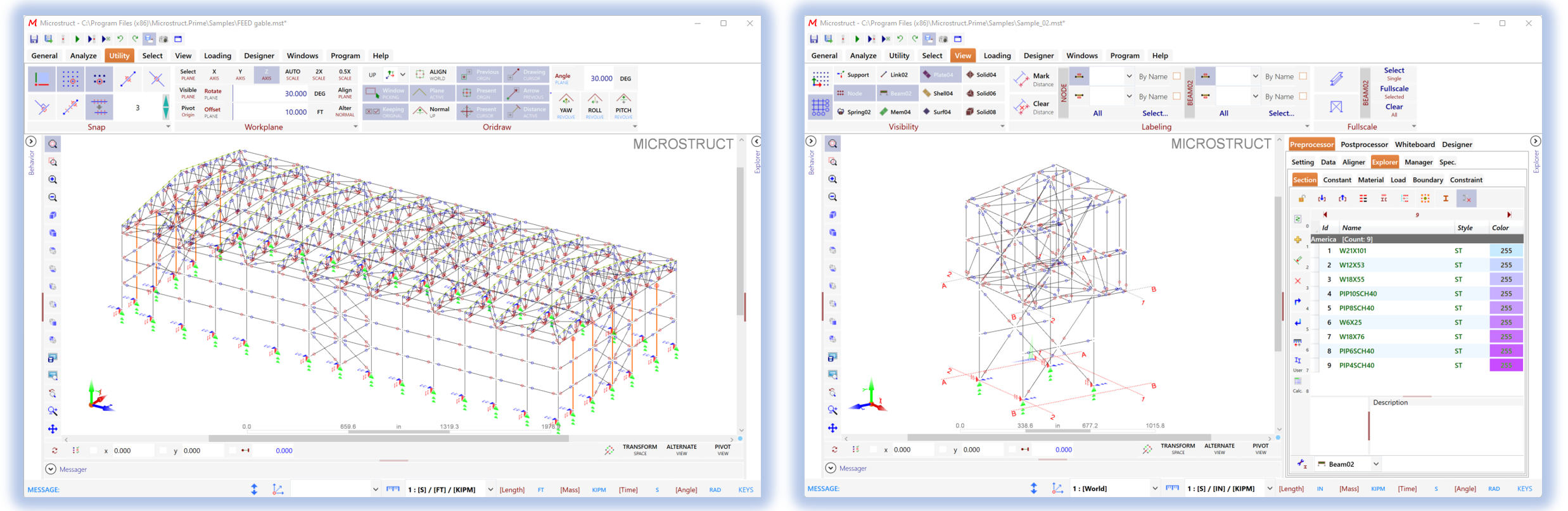Collapse Messager panel in left window

coord(51,469)
